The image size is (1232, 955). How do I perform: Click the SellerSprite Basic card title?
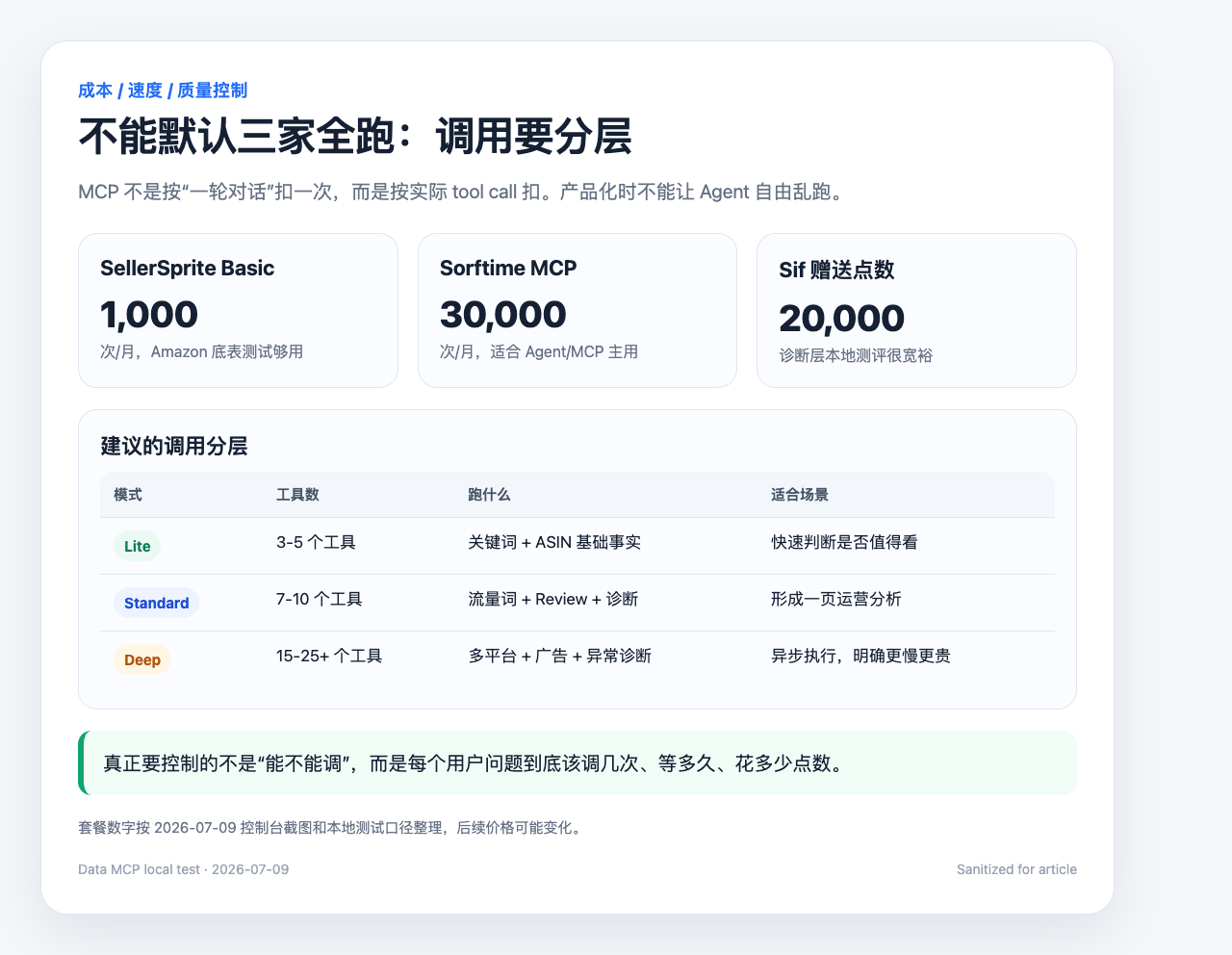pyautogui.click(x=188, y=268)
